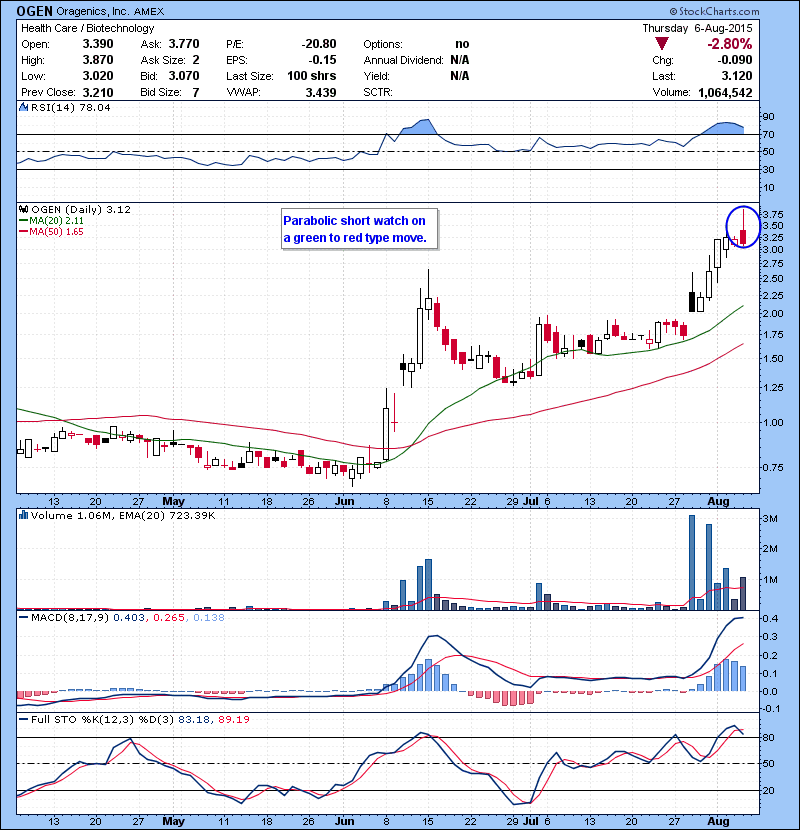Click the Bid Size label
This screenshot has width=800, height=830.
click(161, 93)
